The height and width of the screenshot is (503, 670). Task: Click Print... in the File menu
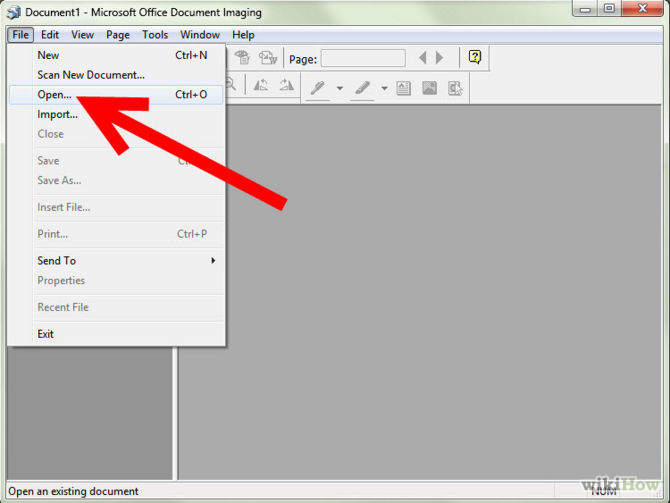click(x=116, y=234)
